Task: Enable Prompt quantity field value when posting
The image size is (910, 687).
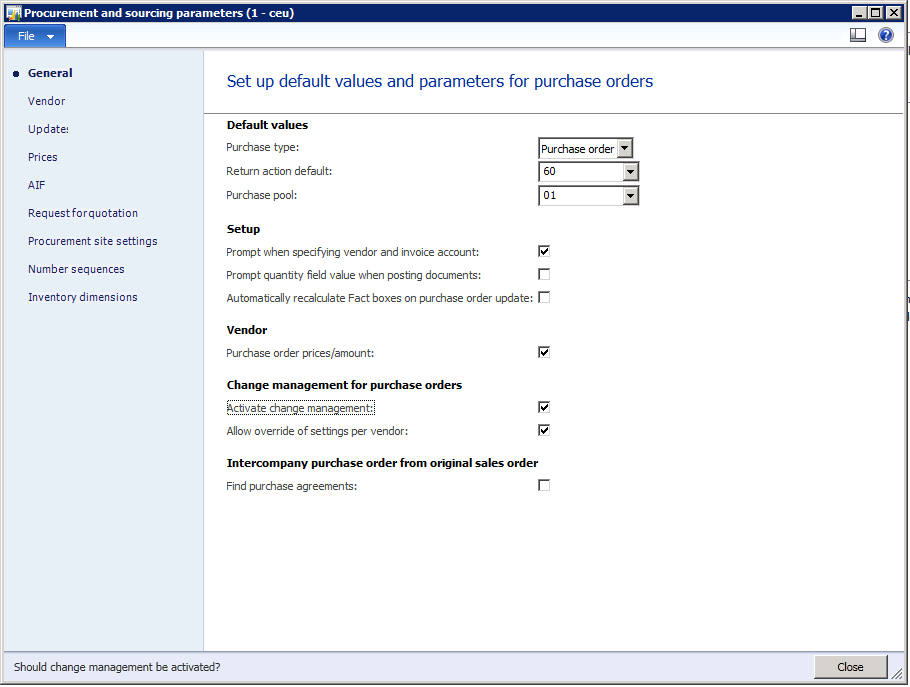Action: coord(544,275)
